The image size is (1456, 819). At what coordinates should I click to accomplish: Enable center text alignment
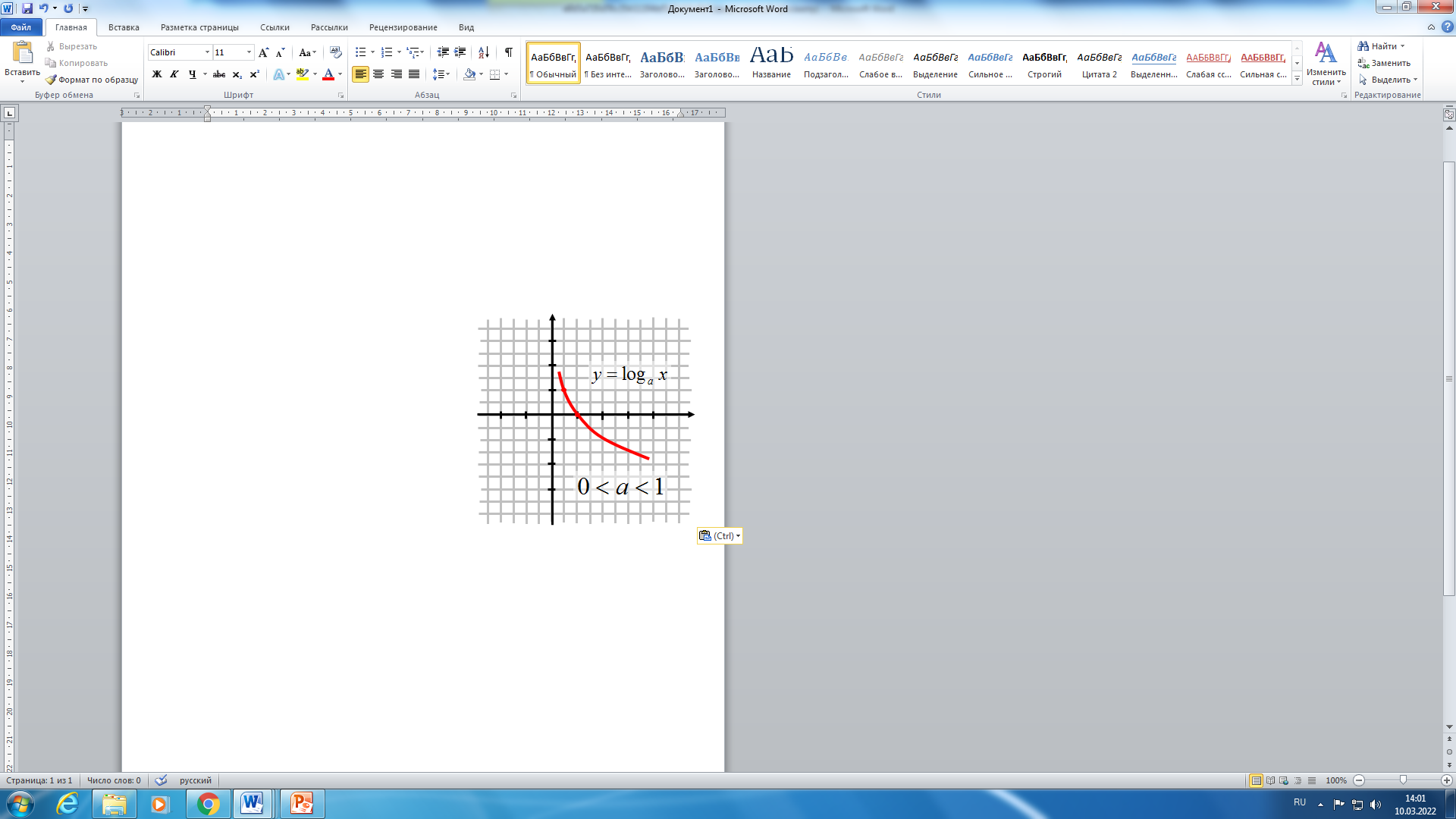click(x=378, y=74)
